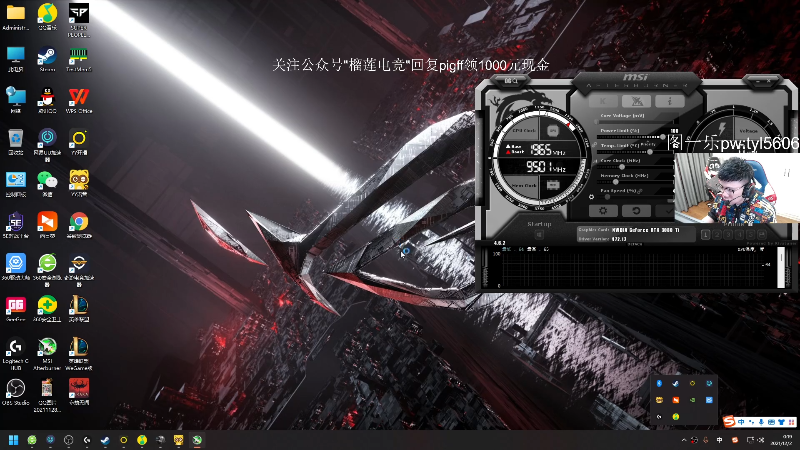Open the Steam desktop shortcut
The image size is (800, 450).
[x=47, y=59]
